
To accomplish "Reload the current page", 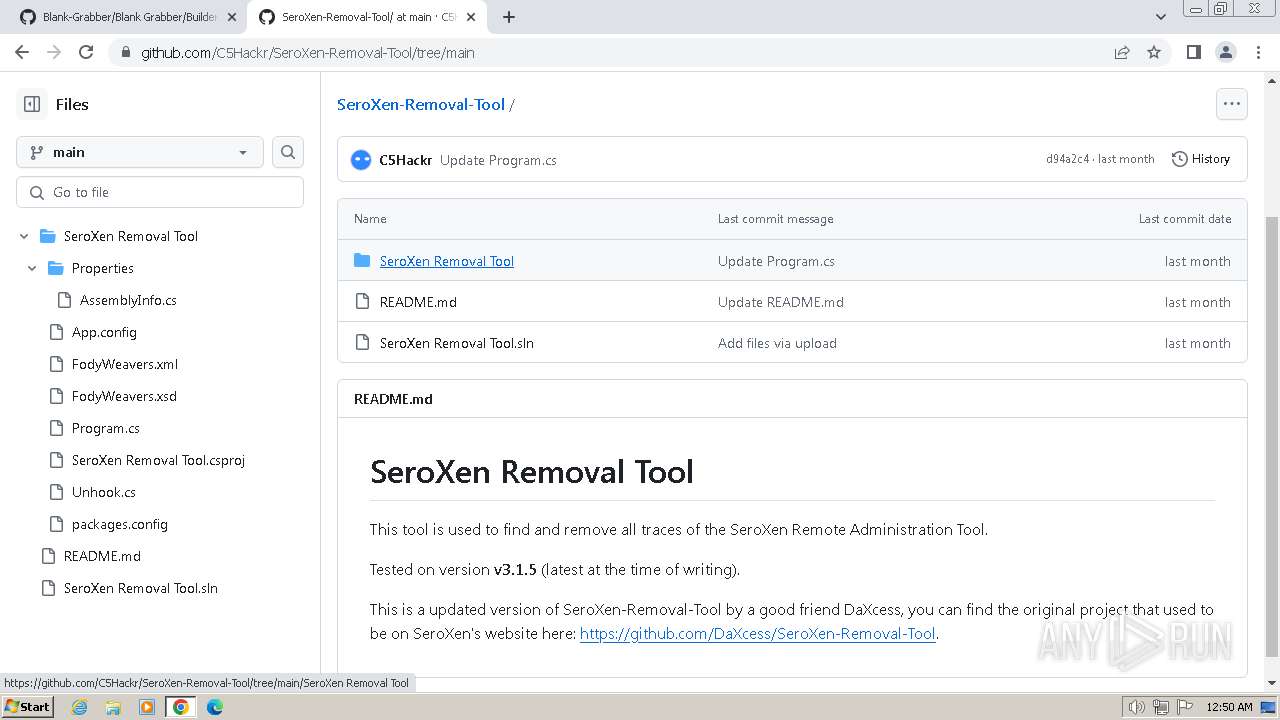I will 86,52.
